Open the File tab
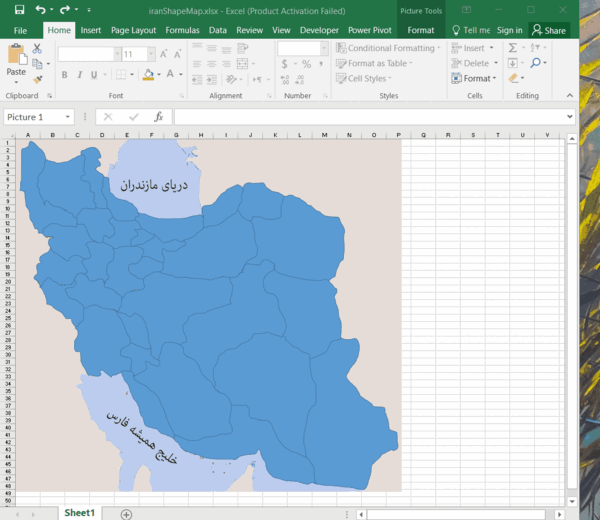 20,31
